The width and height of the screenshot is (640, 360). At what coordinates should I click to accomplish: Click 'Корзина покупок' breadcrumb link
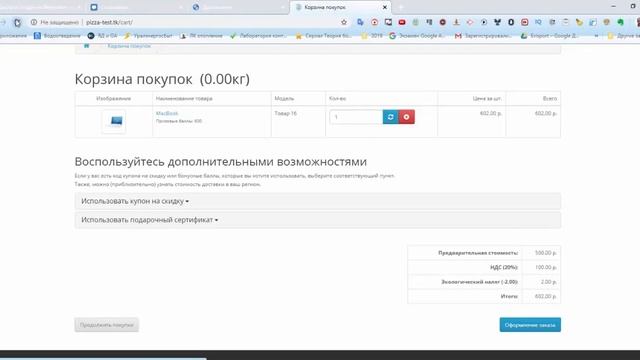coord(129,46)
